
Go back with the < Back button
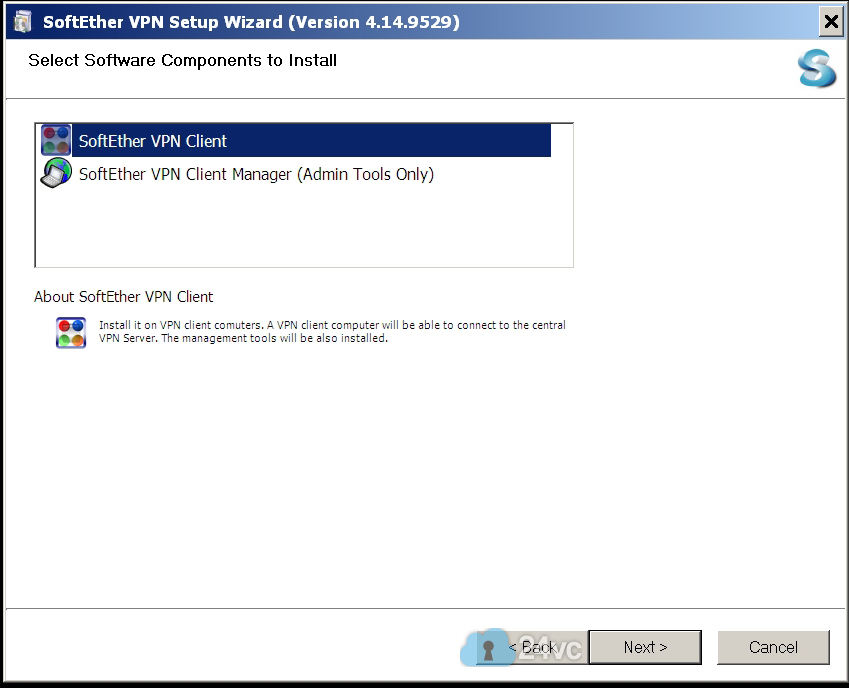coord(533,647)
